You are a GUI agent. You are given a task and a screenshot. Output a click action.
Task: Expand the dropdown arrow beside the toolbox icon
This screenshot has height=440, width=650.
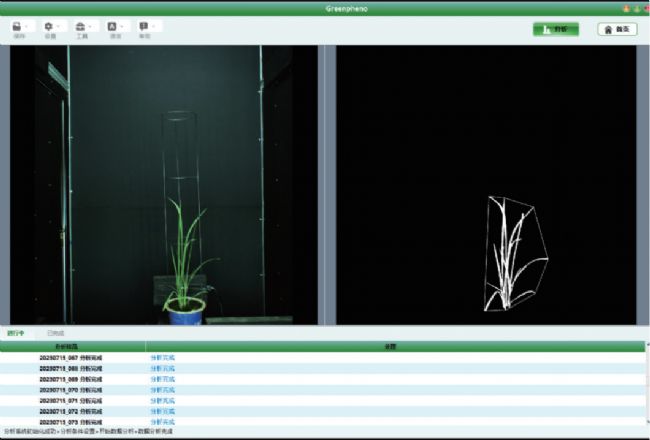[x=92, y=26]
